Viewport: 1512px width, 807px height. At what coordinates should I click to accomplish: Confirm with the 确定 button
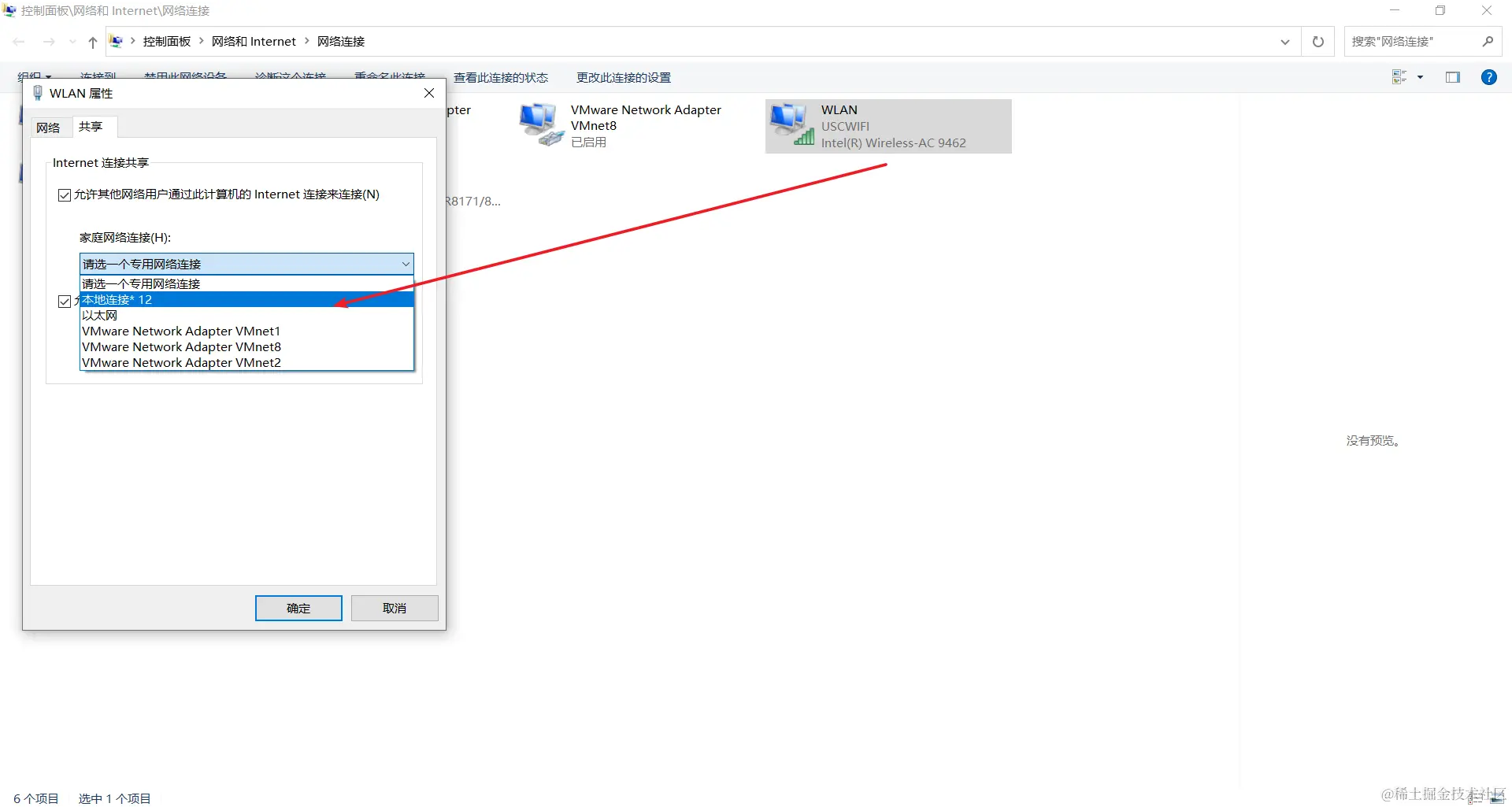pyautogui.click(x=298, y=608)
